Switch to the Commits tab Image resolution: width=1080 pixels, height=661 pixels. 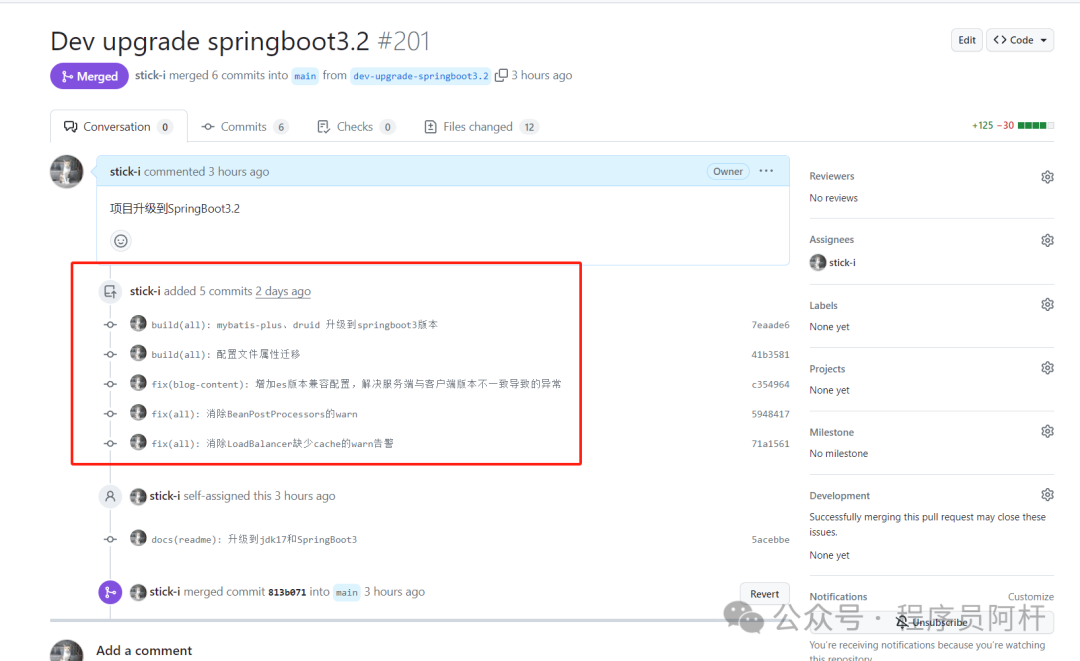click(244, 126)
